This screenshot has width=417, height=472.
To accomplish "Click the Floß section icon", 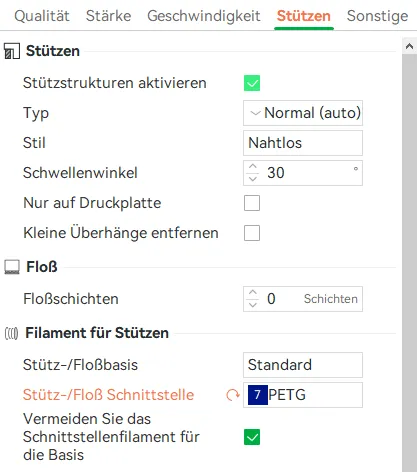I will (12, 267).
